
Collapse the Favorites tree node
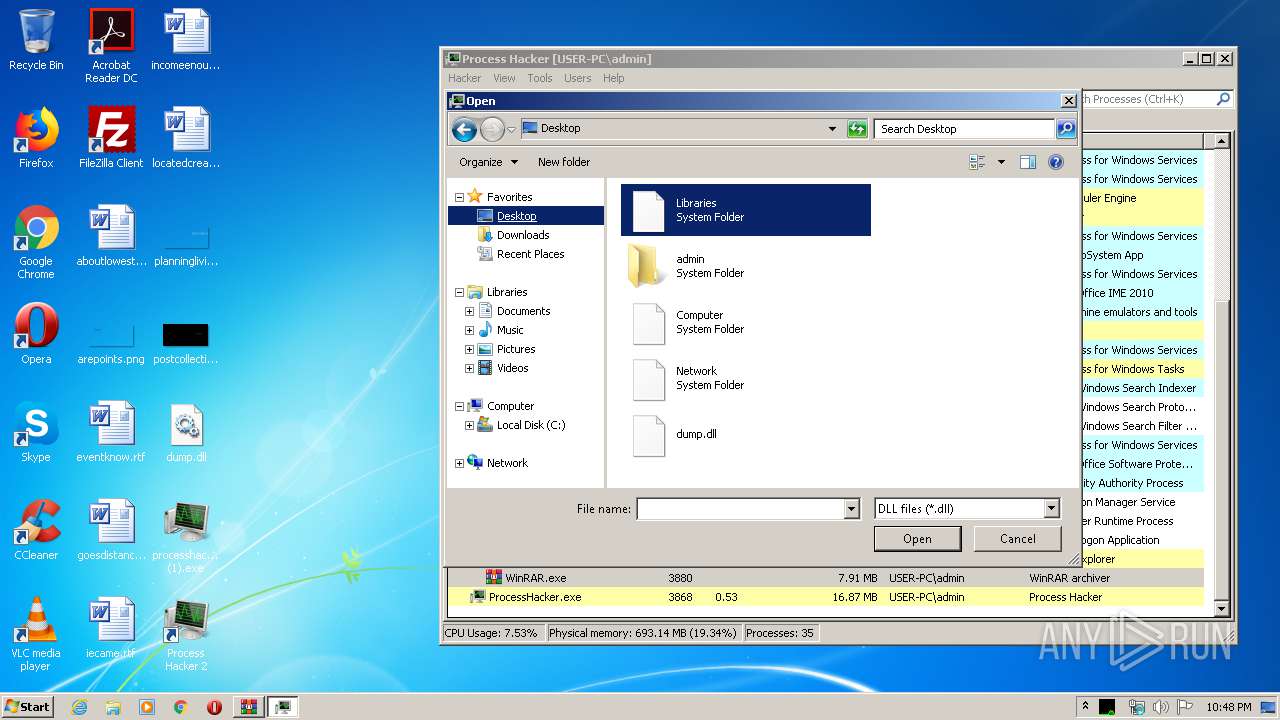459,197
